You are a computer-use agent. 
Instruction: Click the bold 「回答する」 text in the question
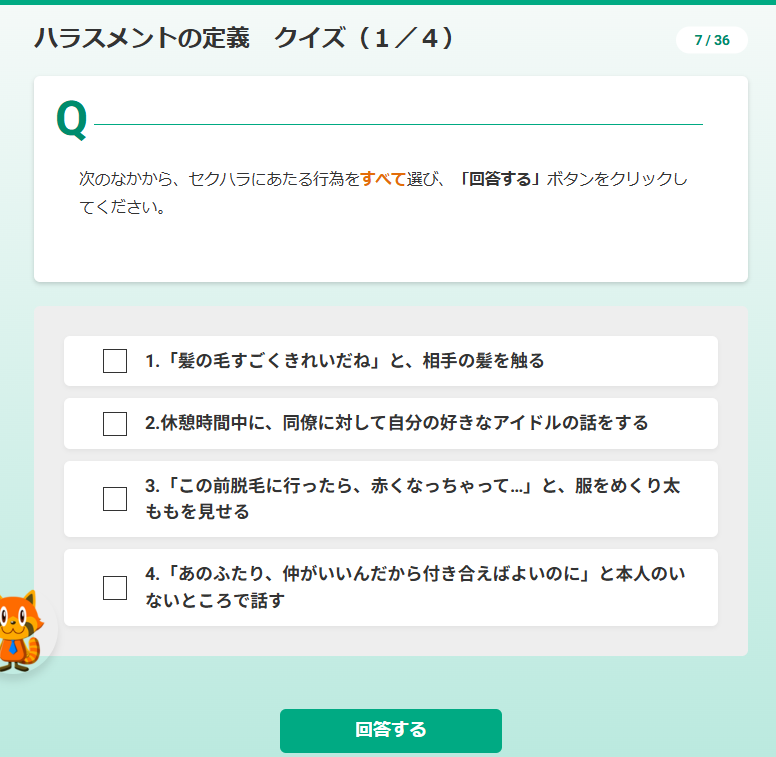click(499, 179)
